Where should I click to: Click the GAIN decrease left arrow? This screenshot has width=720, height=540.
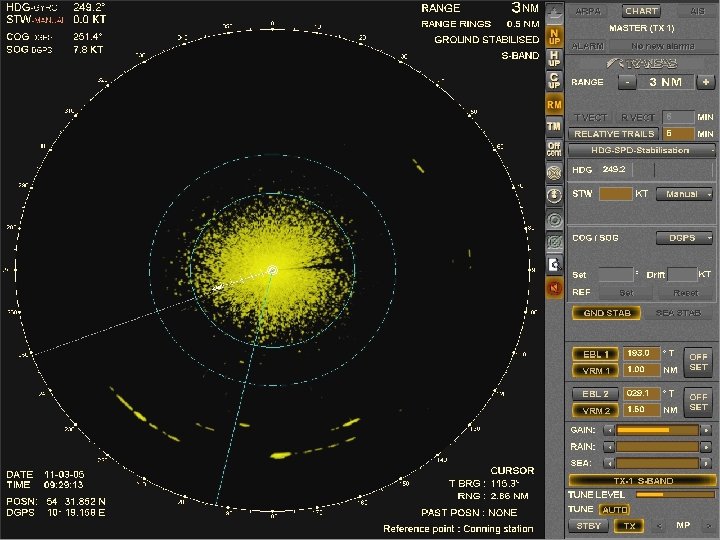point(609,430)
